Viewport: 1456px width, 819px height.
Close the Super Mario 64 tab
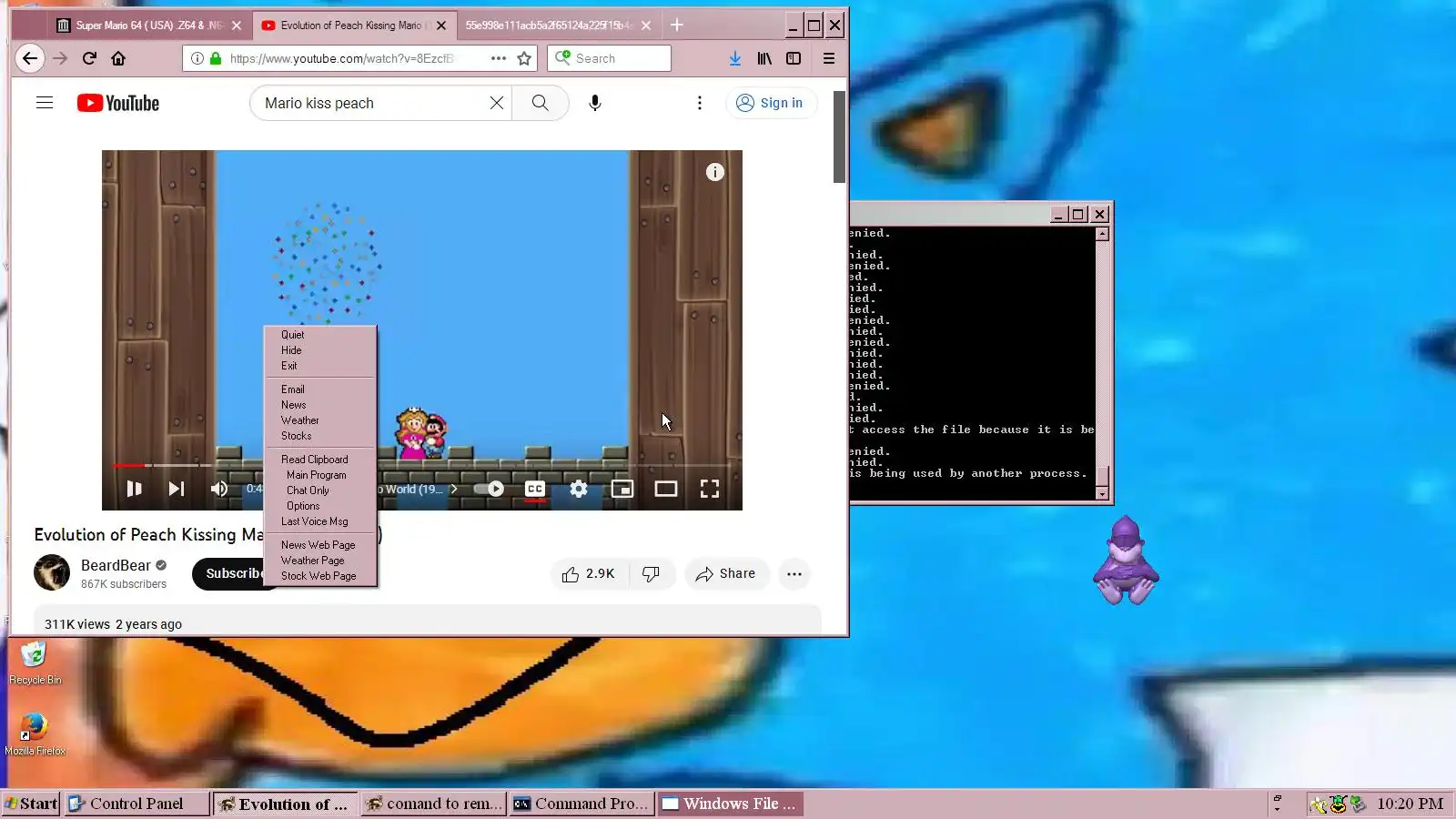click(x=237, y=25)
